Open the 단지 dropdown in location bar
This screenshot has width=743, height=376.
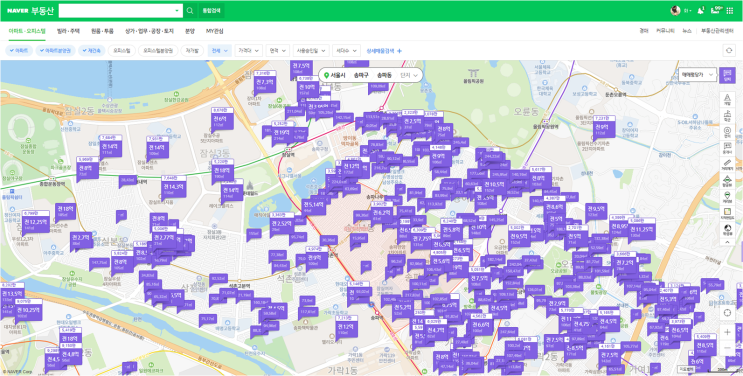(409, 75)
